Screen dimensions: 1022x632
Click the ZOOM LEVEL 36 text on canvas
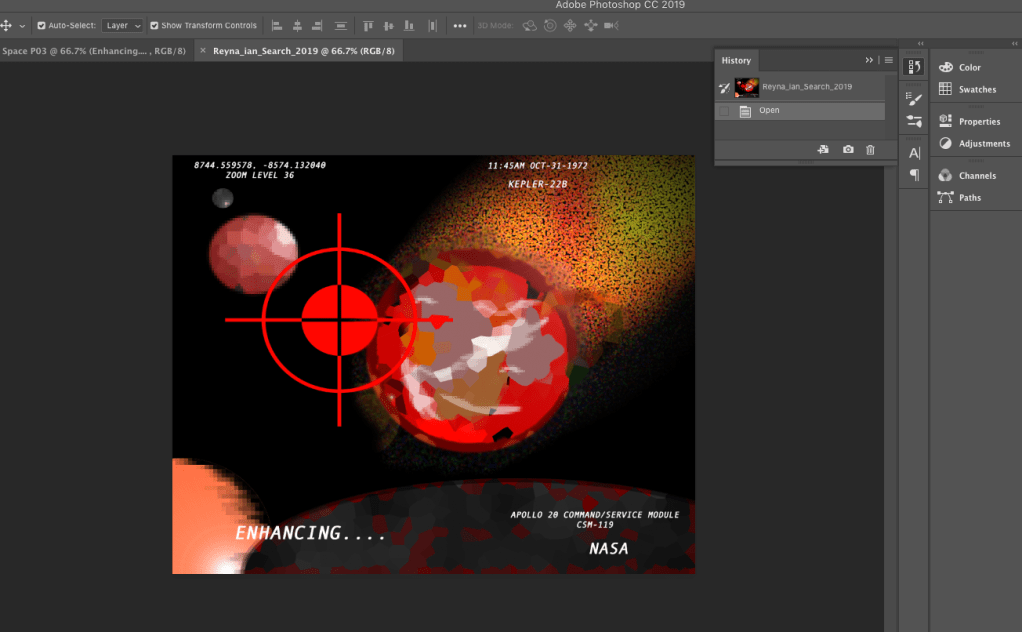pos(259,175)
